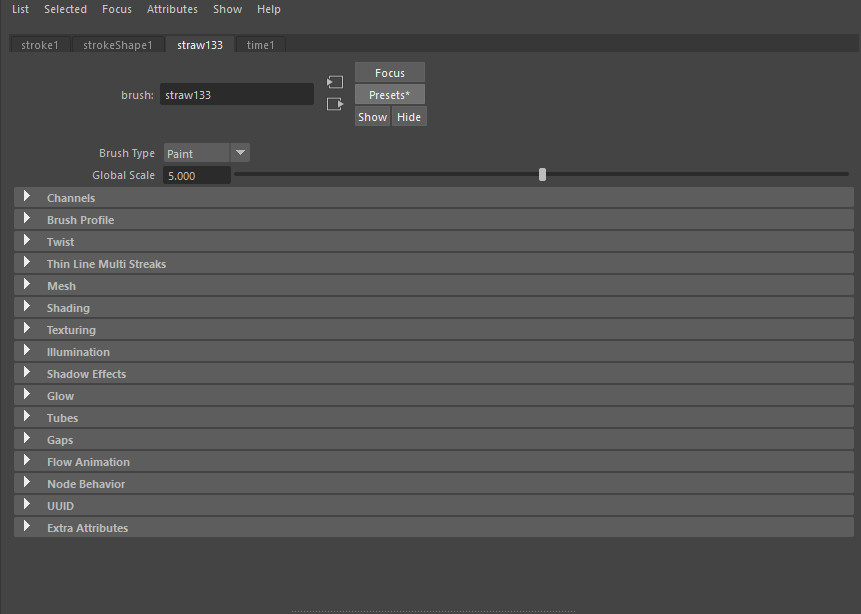Click the Focus button
This screenshot has width=861, height=614.
point(390,72)
